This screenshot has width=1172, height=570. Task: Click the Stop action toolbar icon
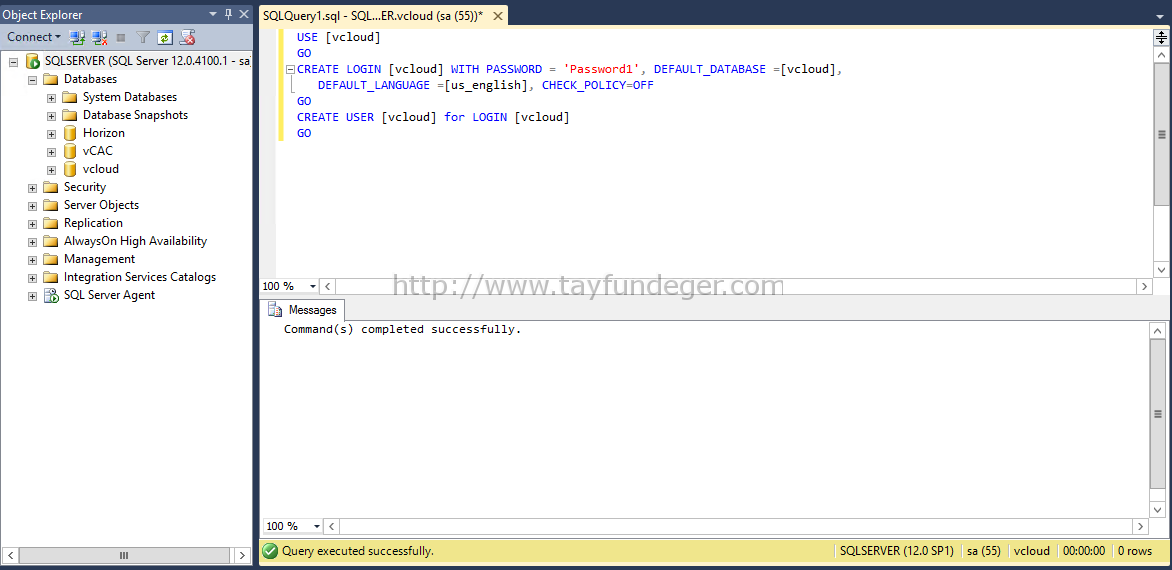tap(121, 37)
